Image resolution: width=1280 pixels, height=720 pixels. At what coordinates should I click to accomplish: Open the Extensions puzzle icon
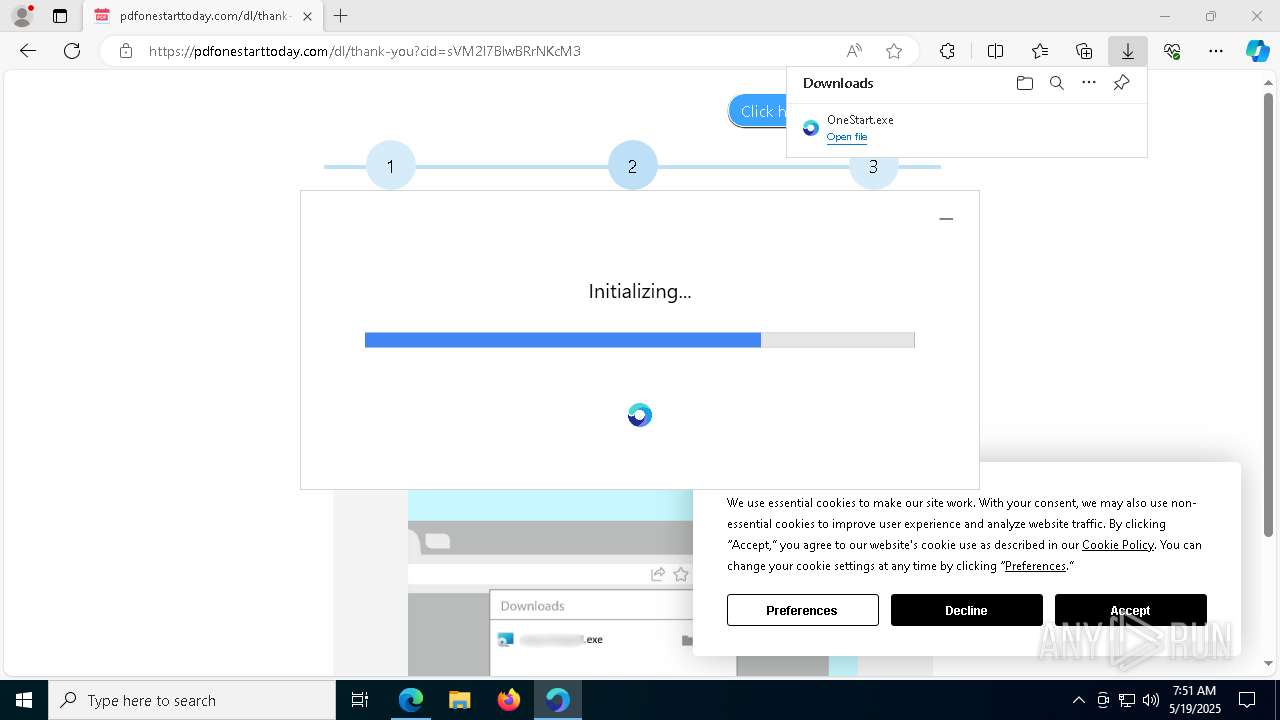click(x=947, y=51)
